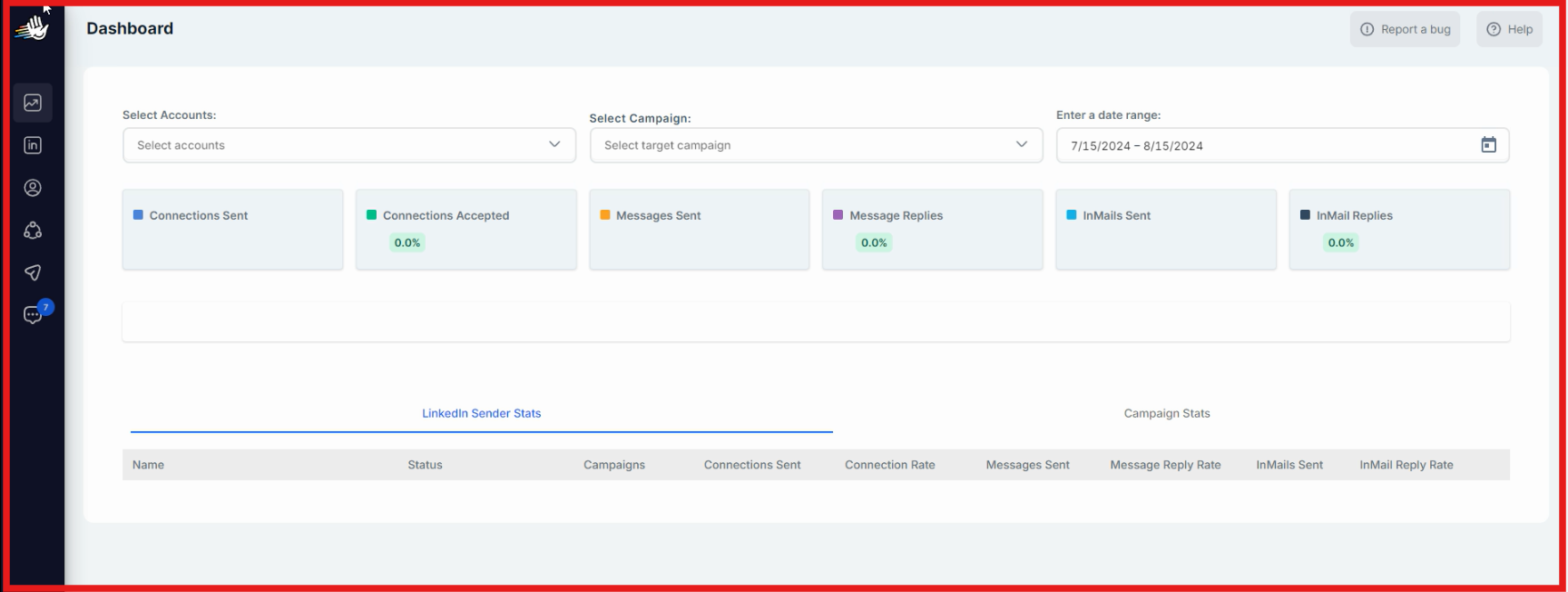Click the Select Campaign label
The width and height of the screenshot is (1568, 592).
640,118
